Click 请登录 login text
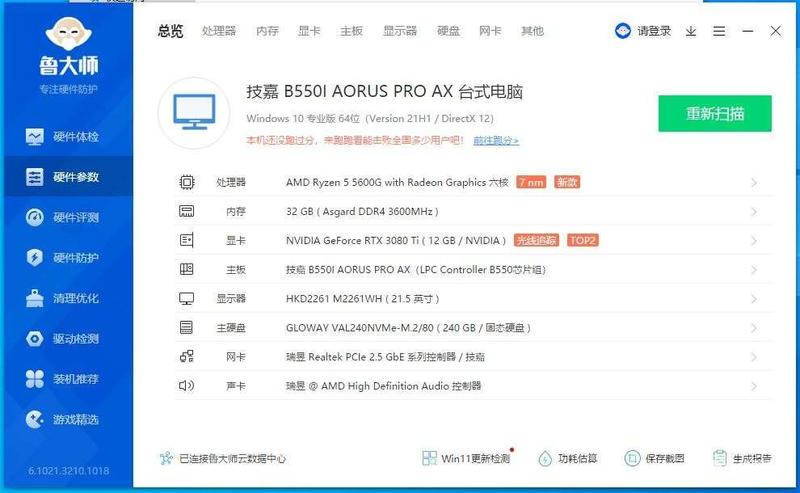Screen dimensions: 800x493 click(x=654, y=31)
